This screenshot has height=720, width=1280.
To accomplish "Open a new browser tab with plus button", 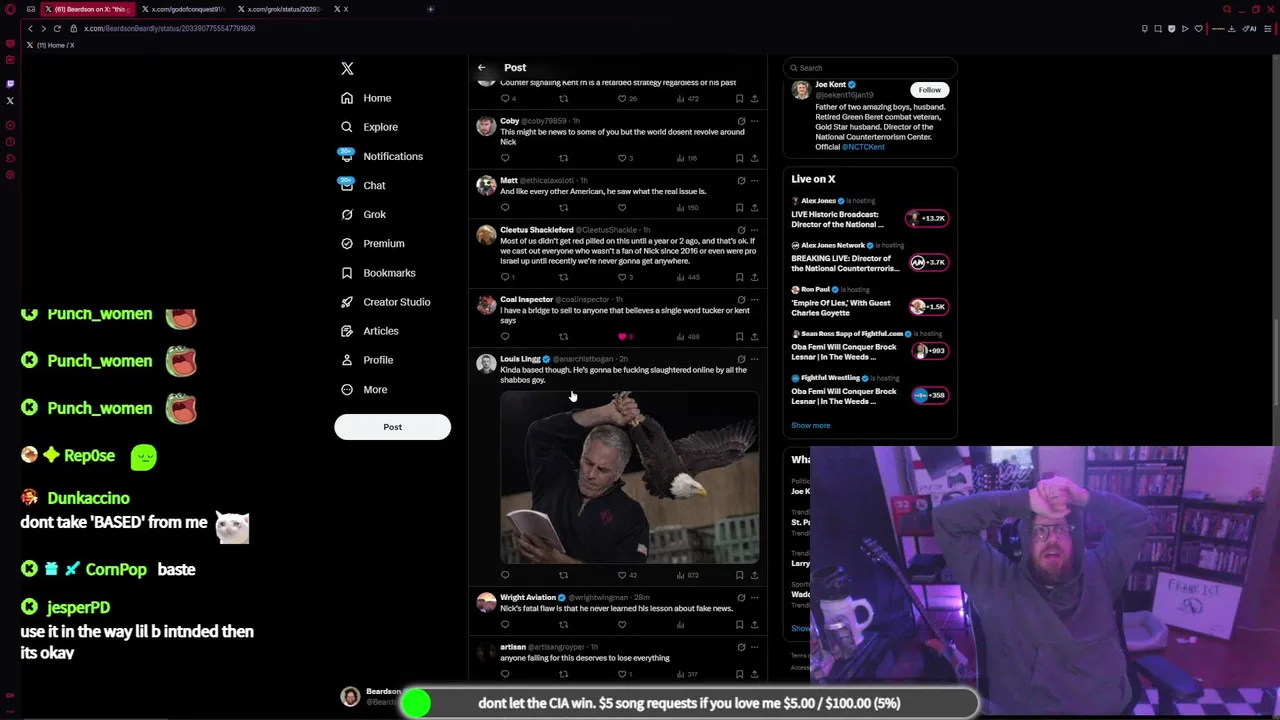I will pyautogui.click(x=430, y=9).
